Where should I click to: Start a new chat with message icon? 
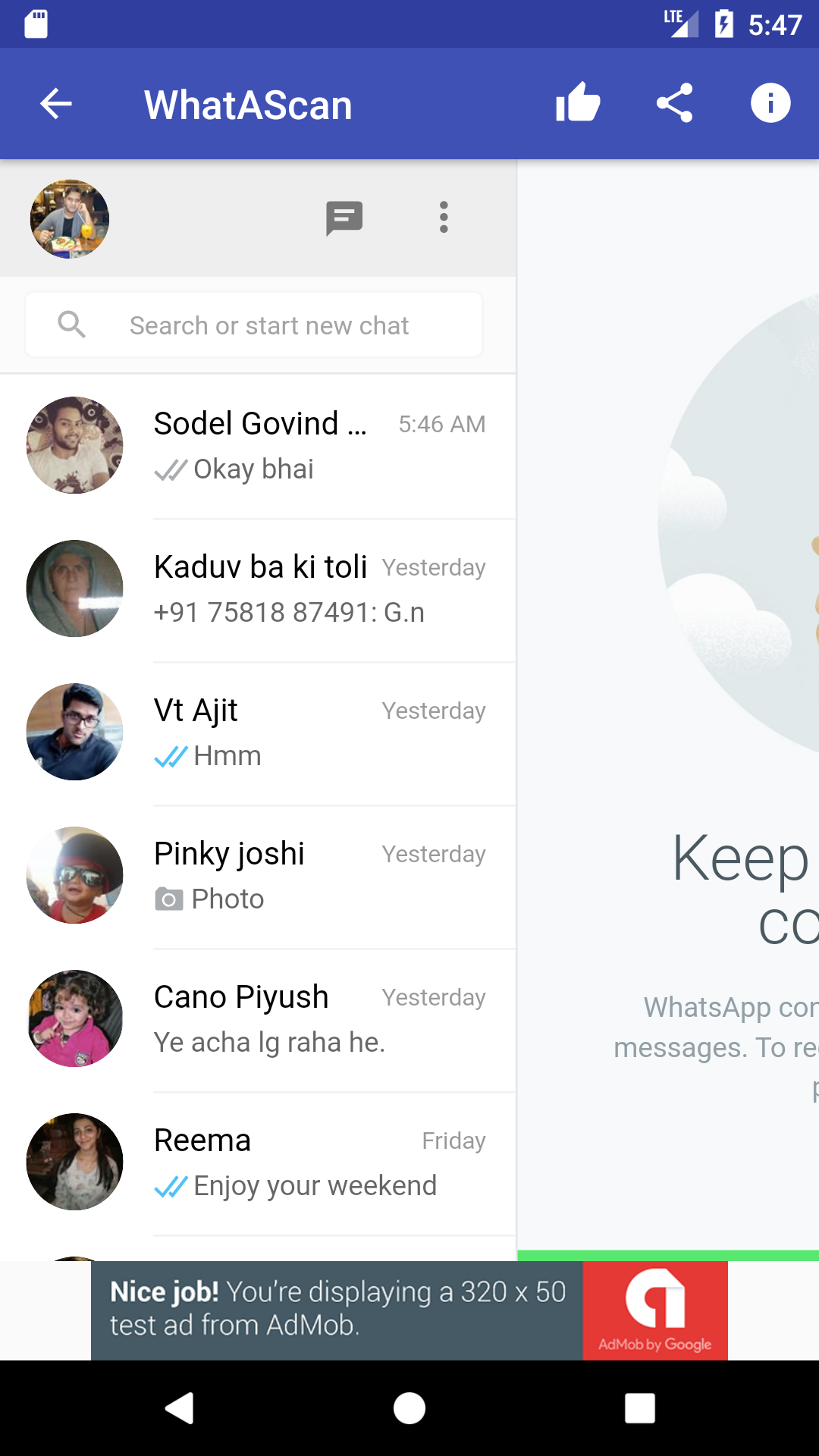point(344,218)
